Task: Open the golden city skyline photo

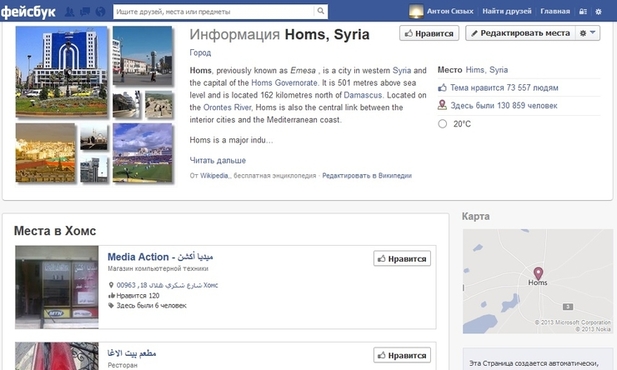Action: (46, 153)
